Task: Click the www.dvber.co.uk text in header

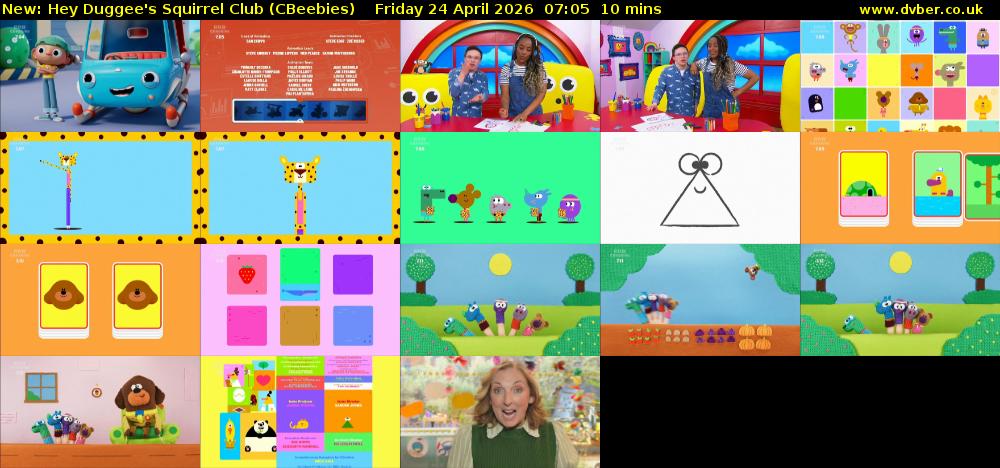Action: click(920, 9)
